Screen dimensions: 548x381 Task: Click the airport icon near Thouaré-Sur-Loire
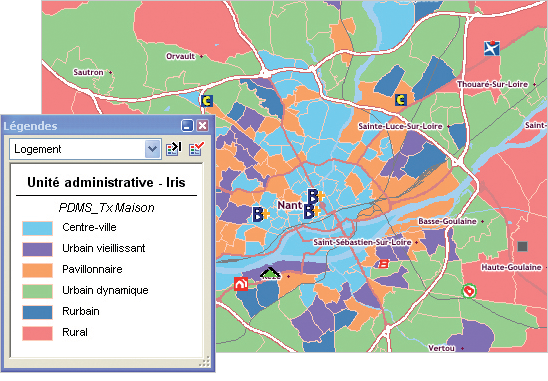(x=492, y=48)
